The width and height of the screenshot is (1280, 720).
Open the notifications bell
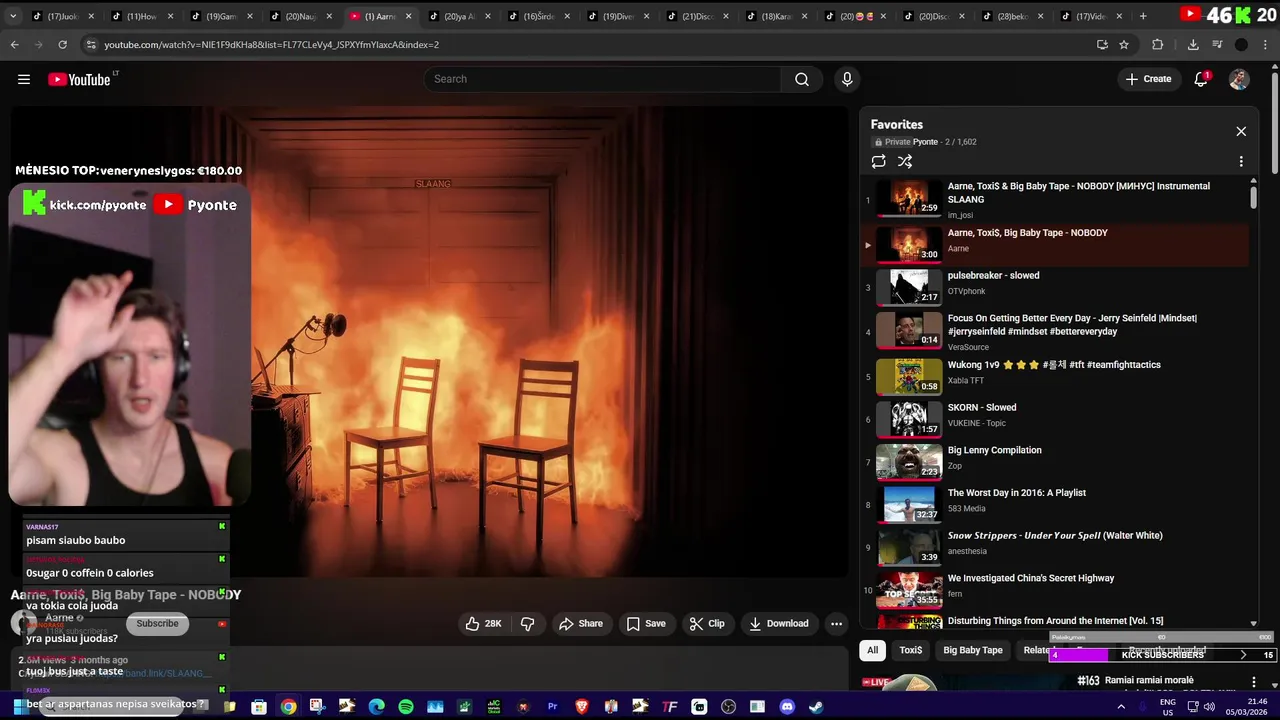click(x=1201, y=79)
